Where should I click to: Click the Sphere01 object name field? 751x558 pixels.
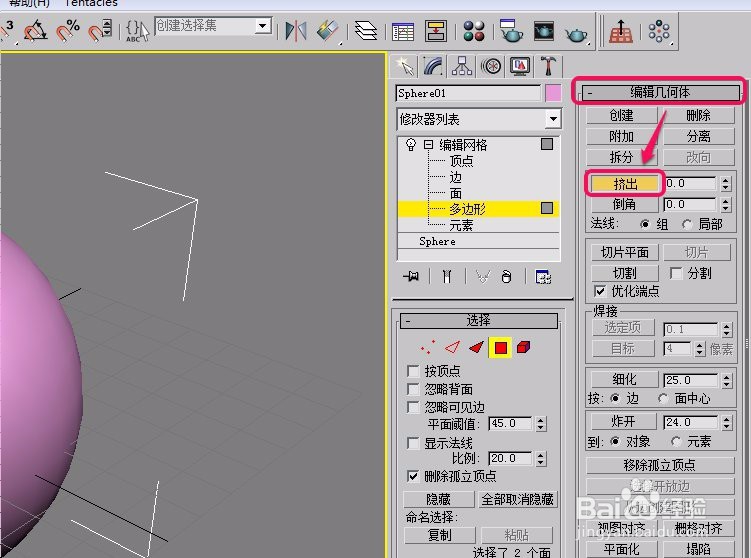click(x=468, y=93)
